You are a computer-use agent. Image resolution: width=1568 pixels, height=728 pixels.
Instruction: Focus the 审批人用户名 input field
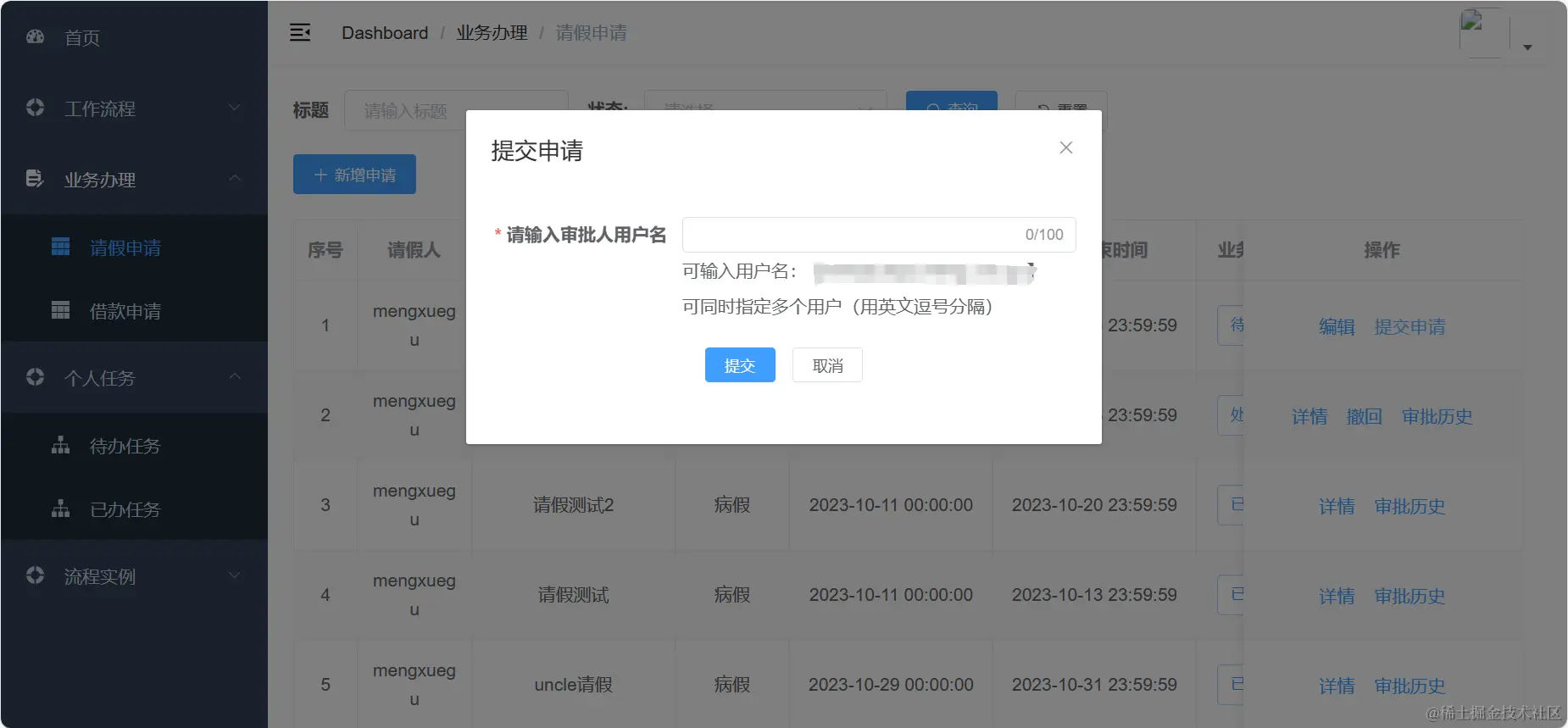[x=879, y=235]
